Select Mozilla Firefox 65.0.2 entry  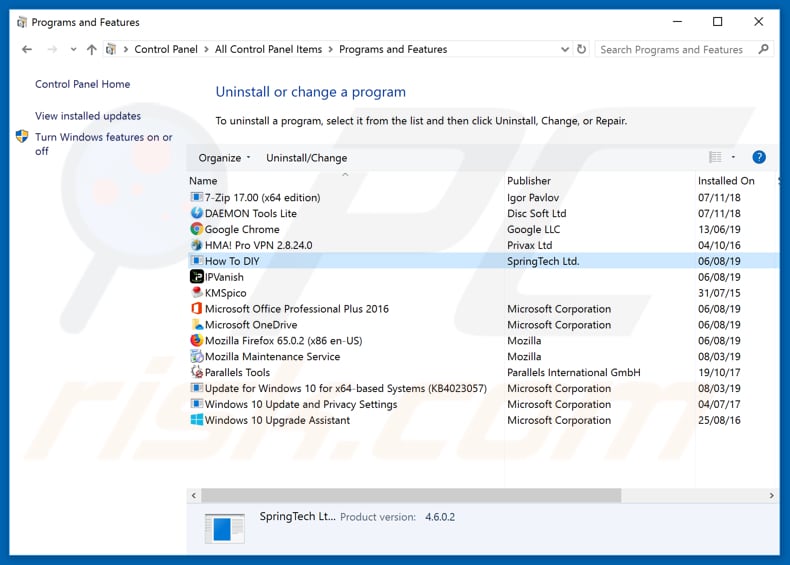[x=283, y=341]
